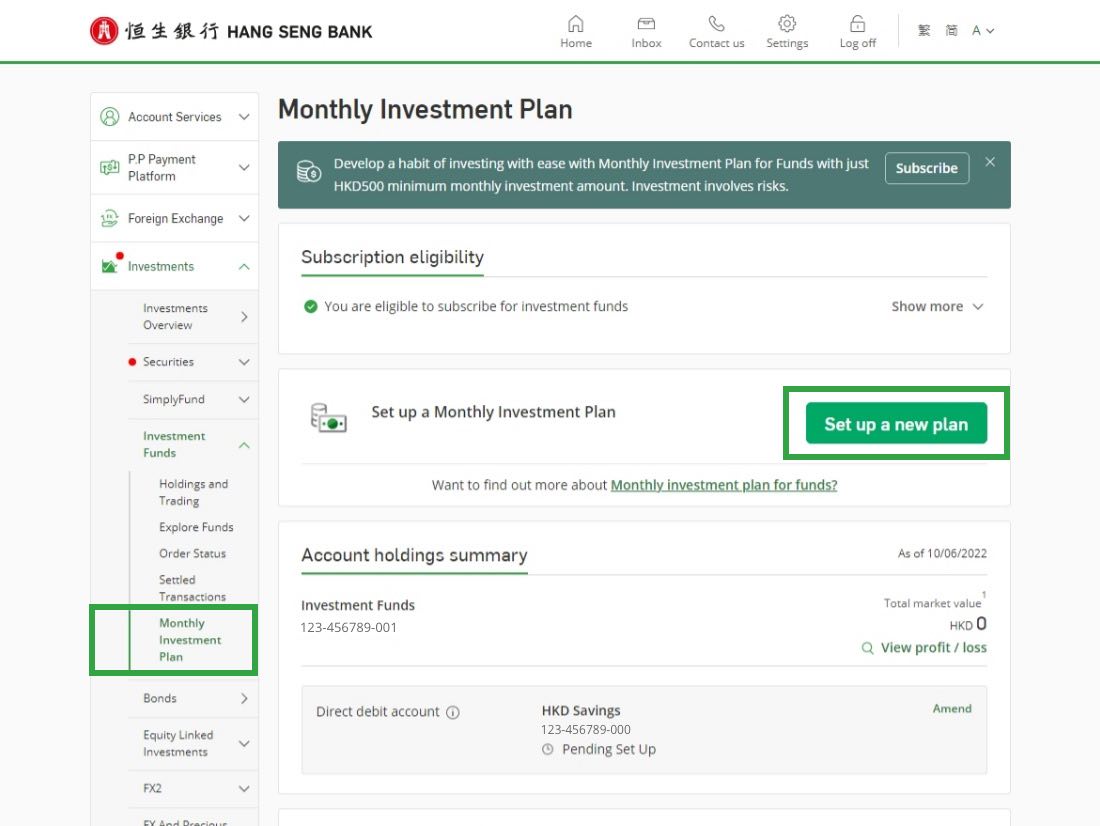This screenshot has height=826, width=1100.
Task: Open Investments Overview arrow
Action: (243, 317)
